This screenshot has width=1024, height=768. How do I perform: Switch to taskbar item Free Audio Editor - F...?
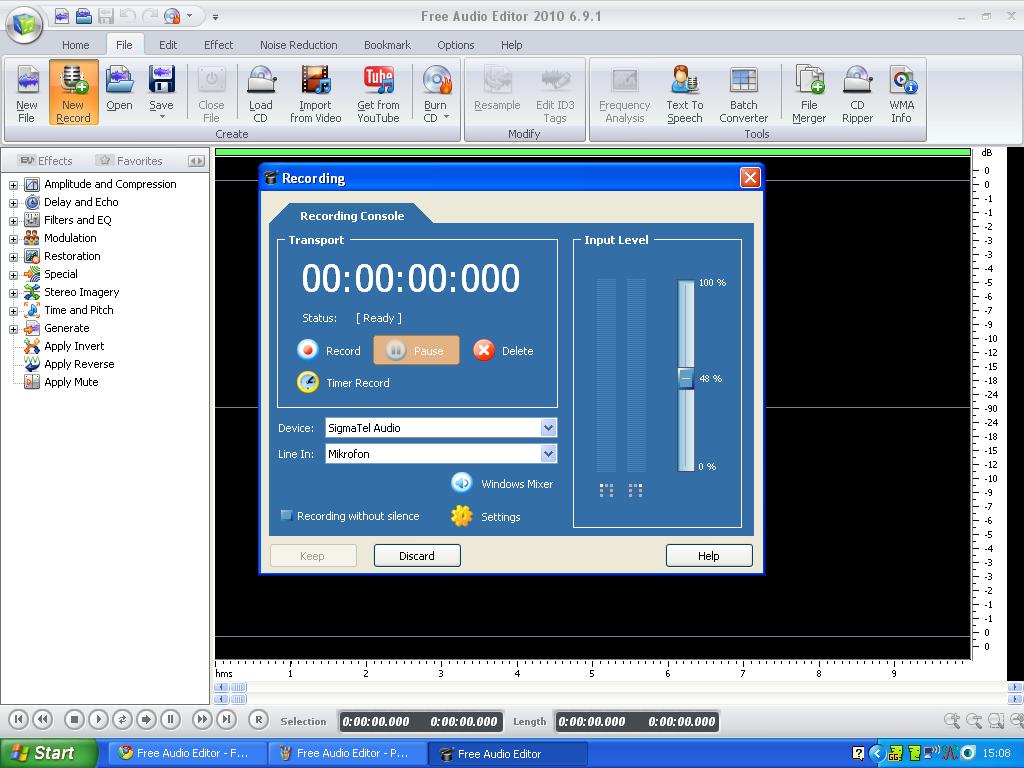tap(186, 754)
